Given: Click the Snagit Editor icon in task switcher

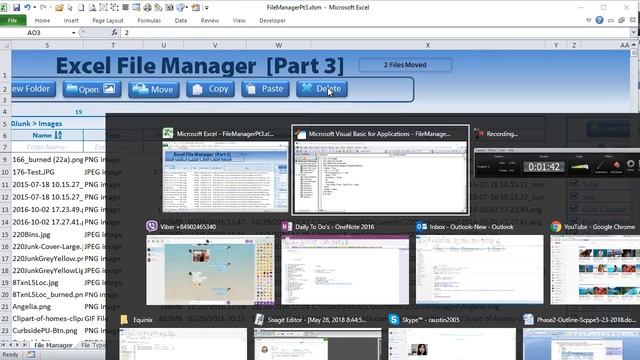Looking at the screenshot, I should (259, 320).
